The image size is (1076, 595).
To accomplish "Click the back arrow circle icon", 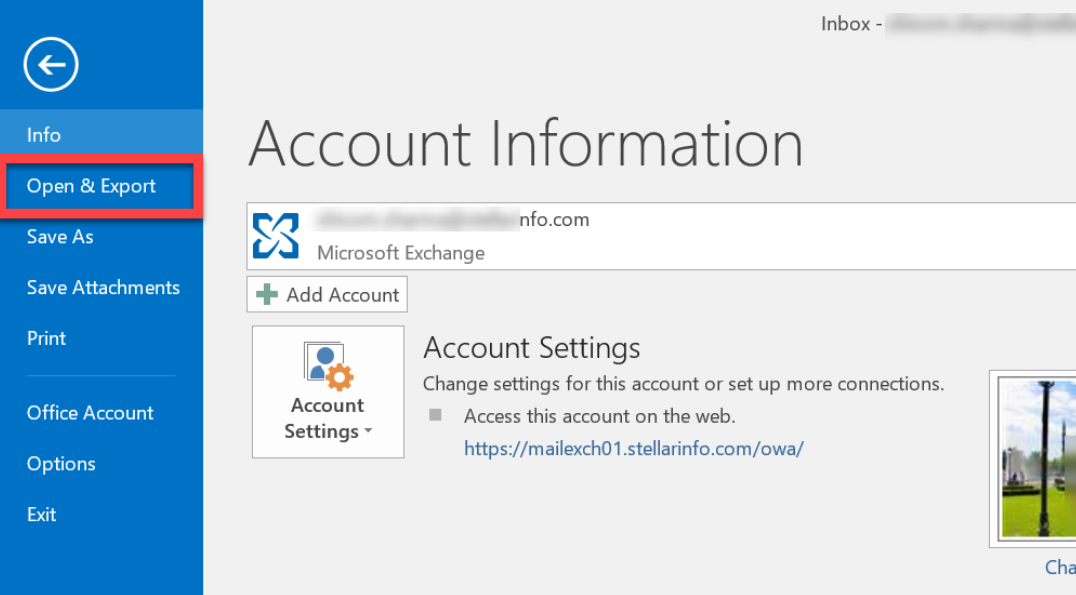I will [x=51, y=65].
